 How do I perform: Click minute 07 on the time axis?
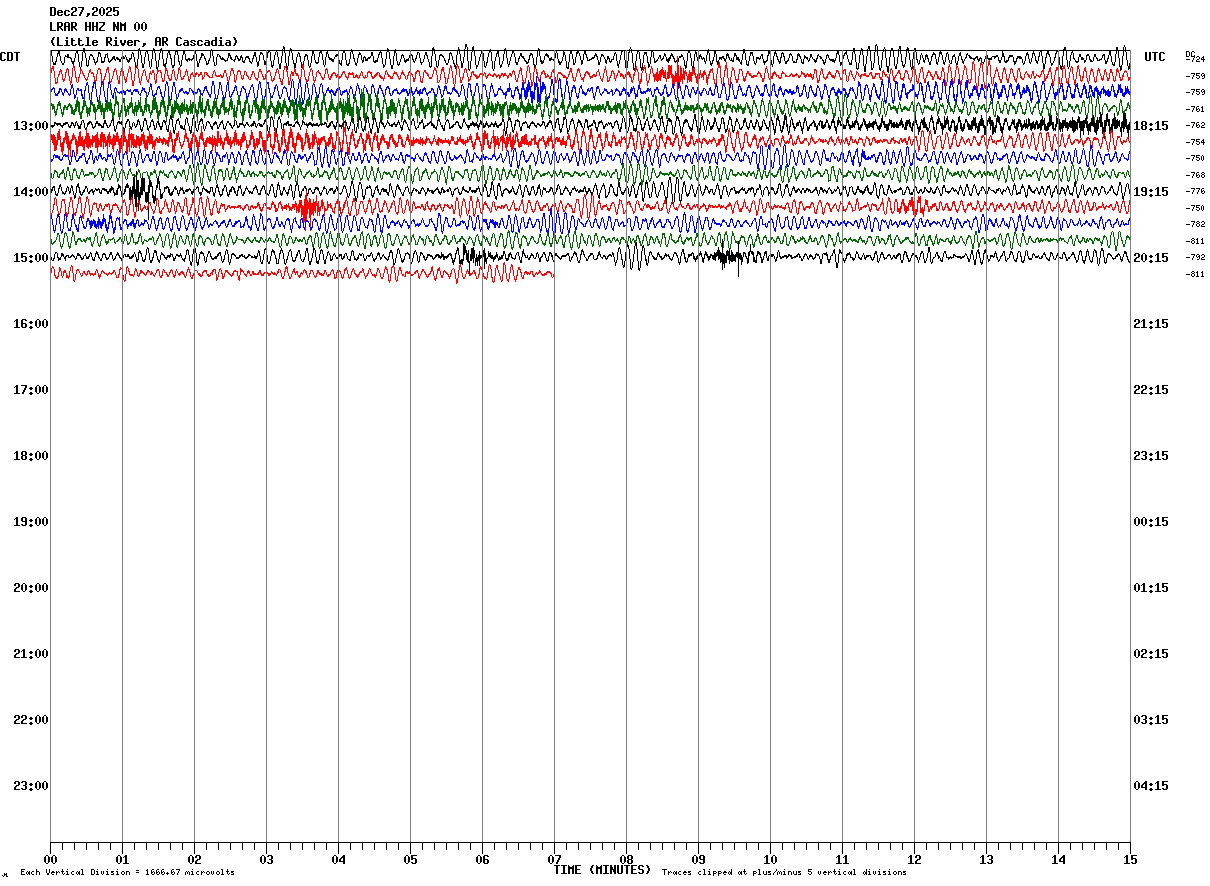(554, 859)
